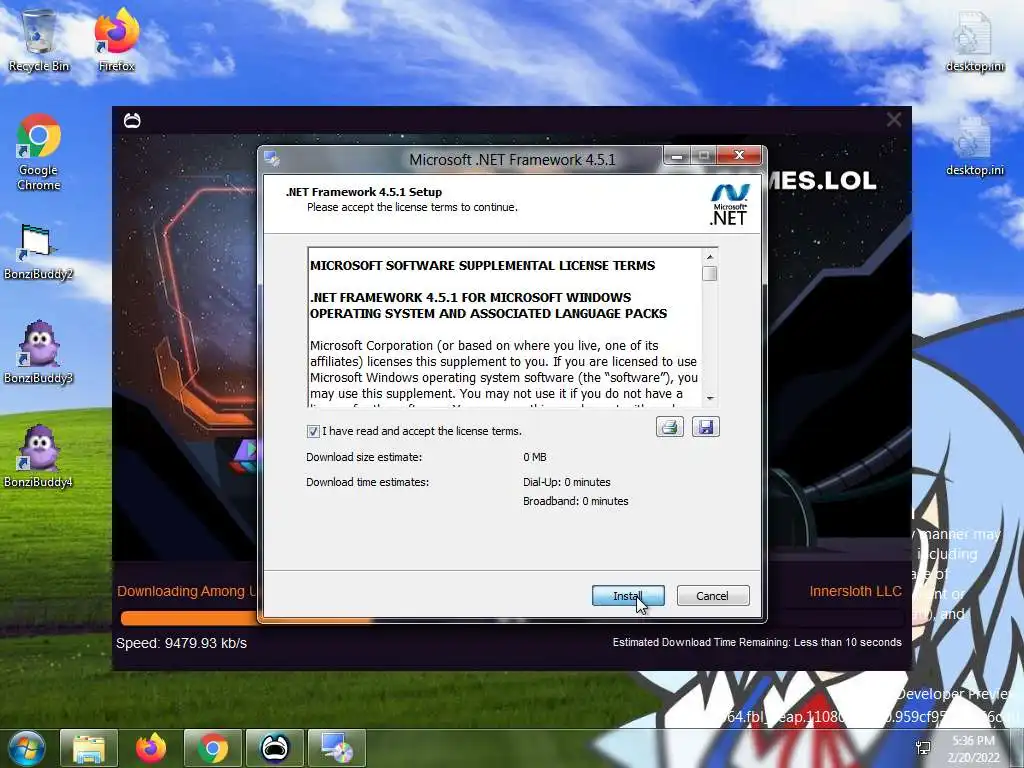Switch to the .NET setup taskbar icon
Viewport: 1024px width, 768px height.
[337, 748]
